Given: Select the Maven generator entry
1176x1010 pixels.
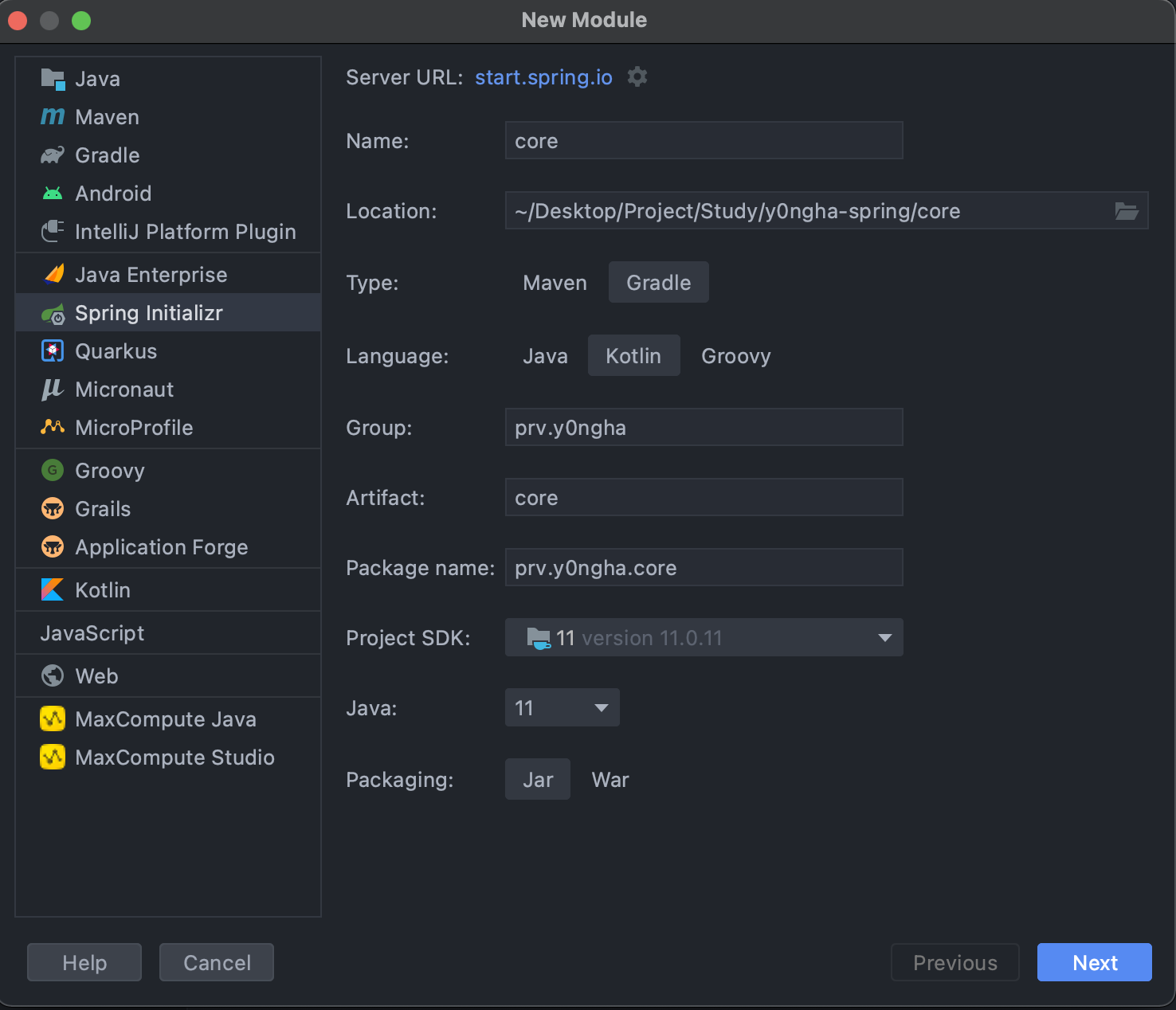Looking at the screenshot, I should (168, 117).
